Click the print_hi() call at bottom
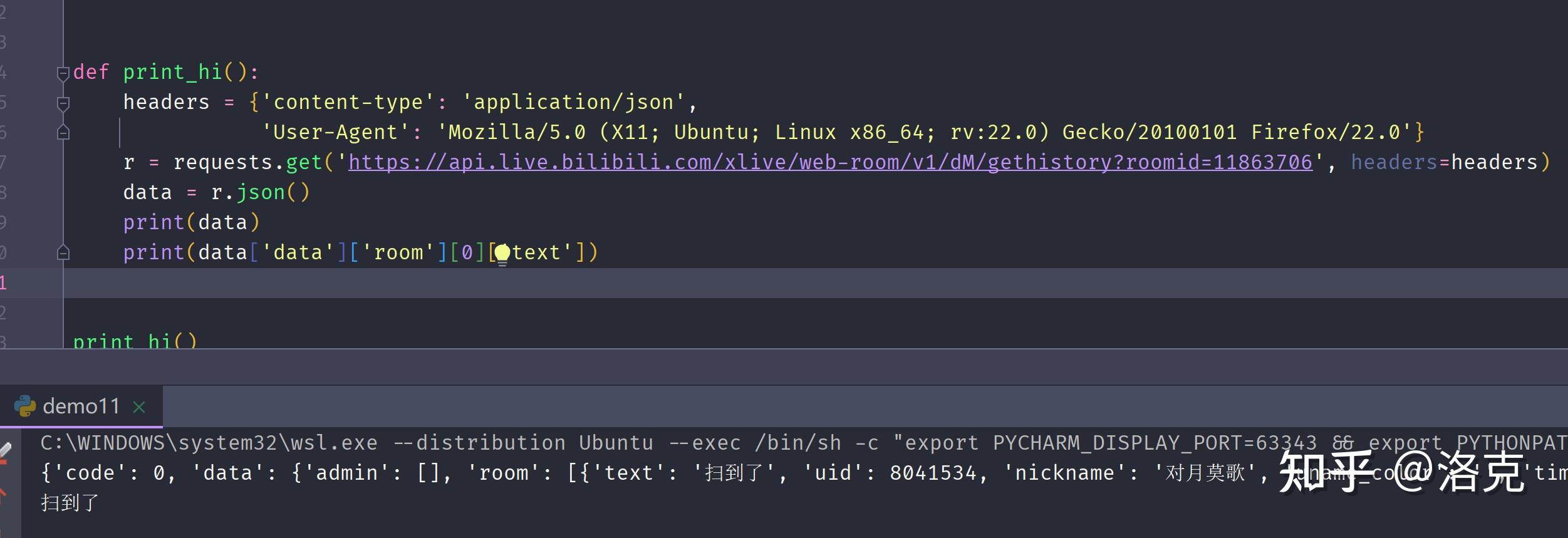 click(x=135, y=341)
